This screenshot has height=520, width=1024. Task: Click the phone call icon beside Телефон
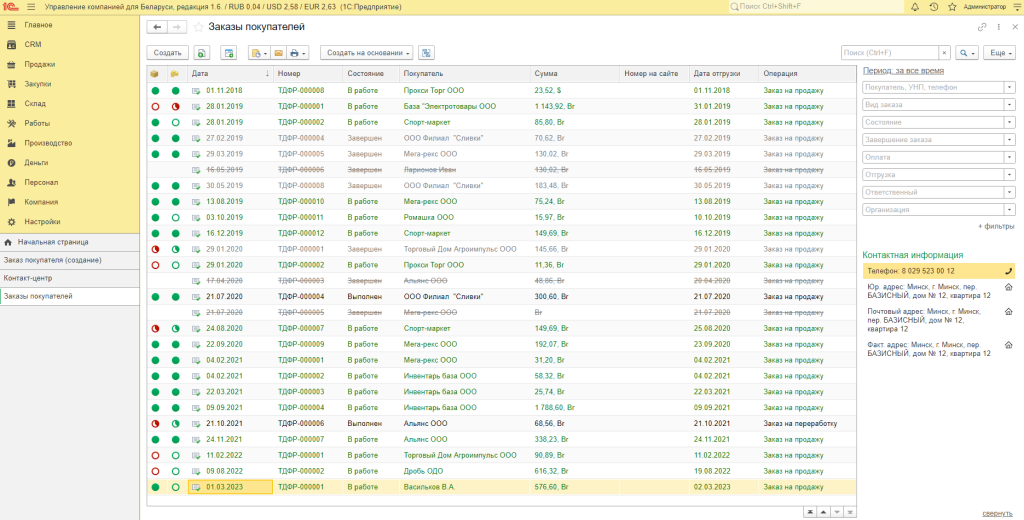[x=1008, y=271]
